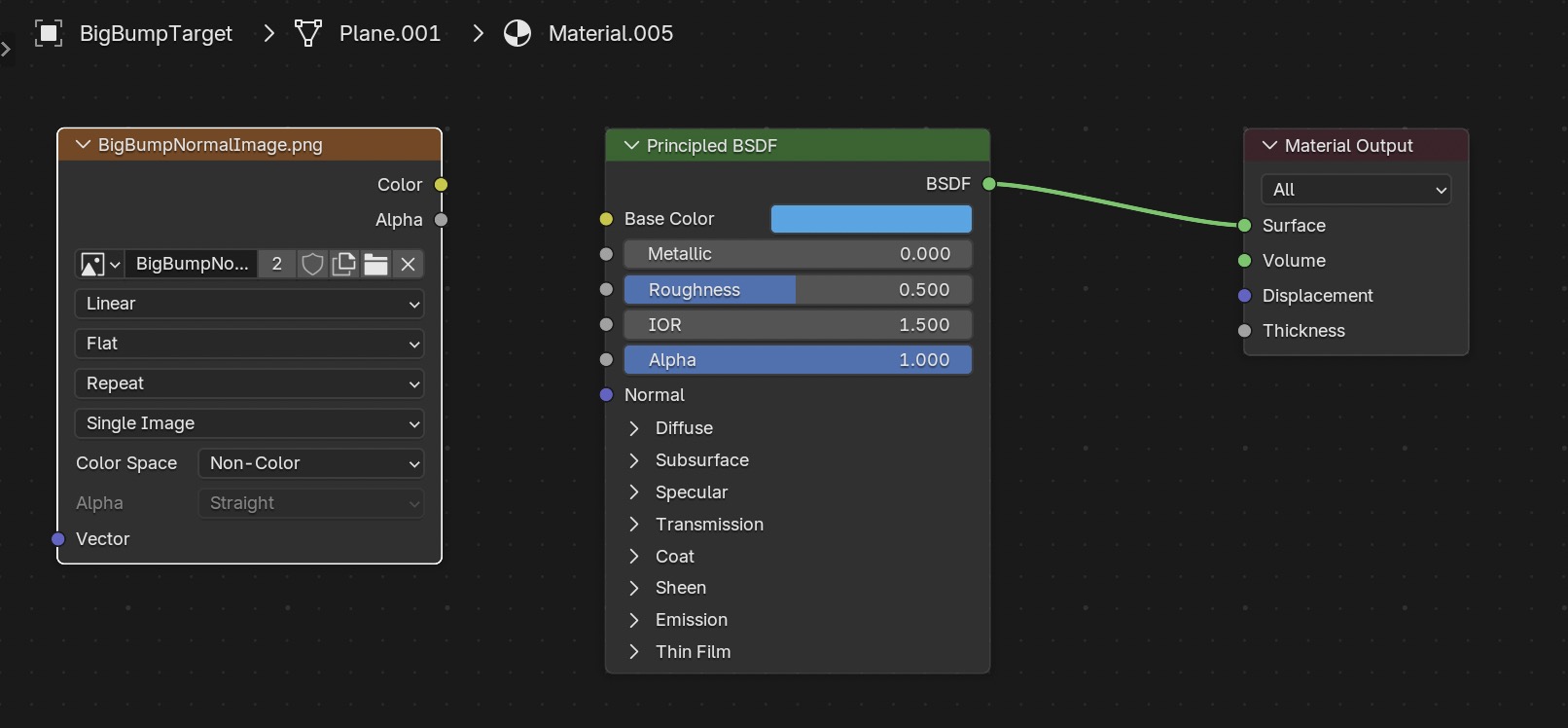Image resolution: width=1568 pixels, height=728 pixels.
Task: Collapse the Principled BSDF node
Action: pos(631,145)
